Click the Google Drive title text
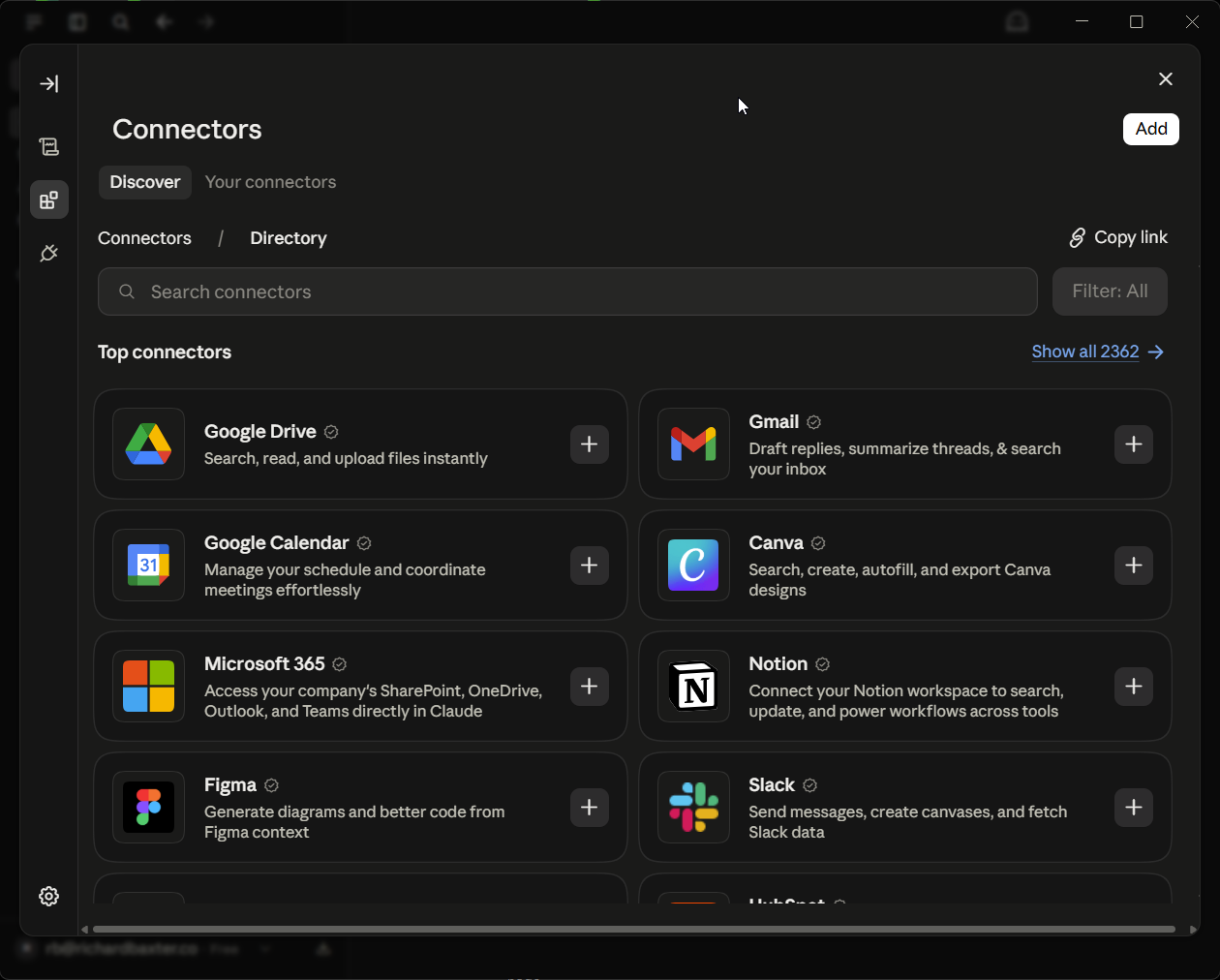The width and height of the screenshot is (1220, 980). [x=259, y=432]
